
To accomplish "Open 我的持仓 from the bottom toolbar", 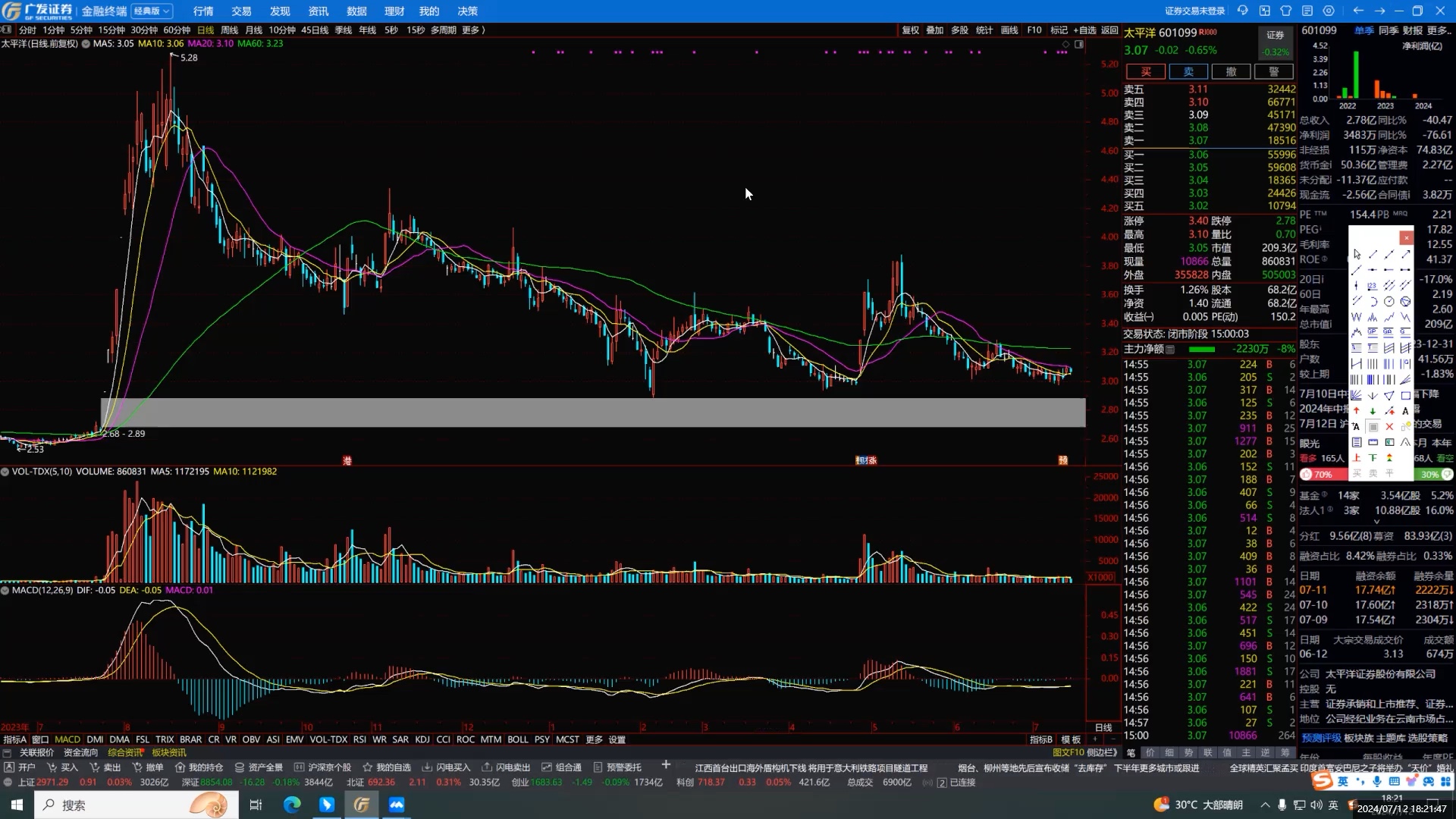I will tap(199, 767).
